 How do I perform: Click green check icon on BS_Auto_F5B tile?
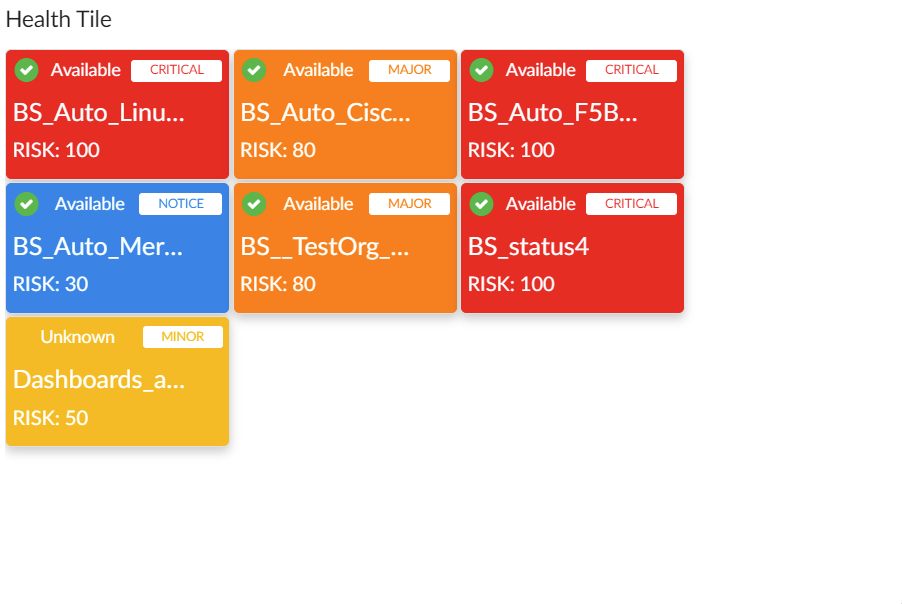[482, 70]
